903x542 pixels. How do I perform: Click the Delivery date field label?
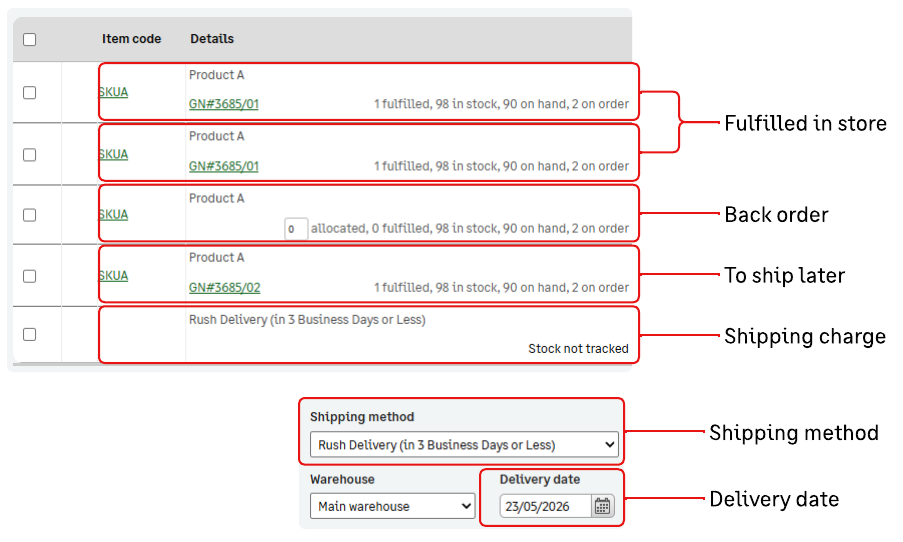[540, 479]
